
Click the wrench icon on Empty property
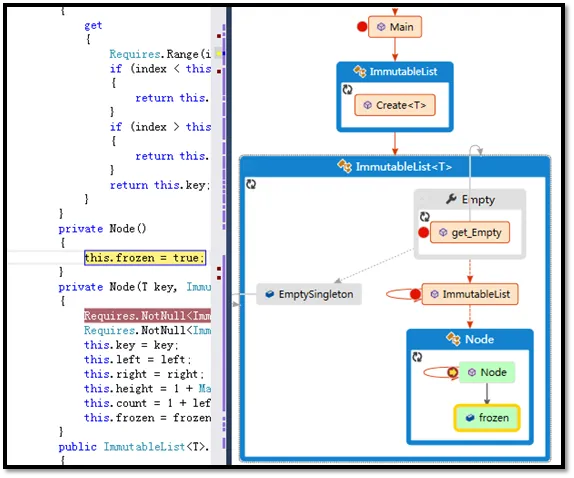pos(451,199)
